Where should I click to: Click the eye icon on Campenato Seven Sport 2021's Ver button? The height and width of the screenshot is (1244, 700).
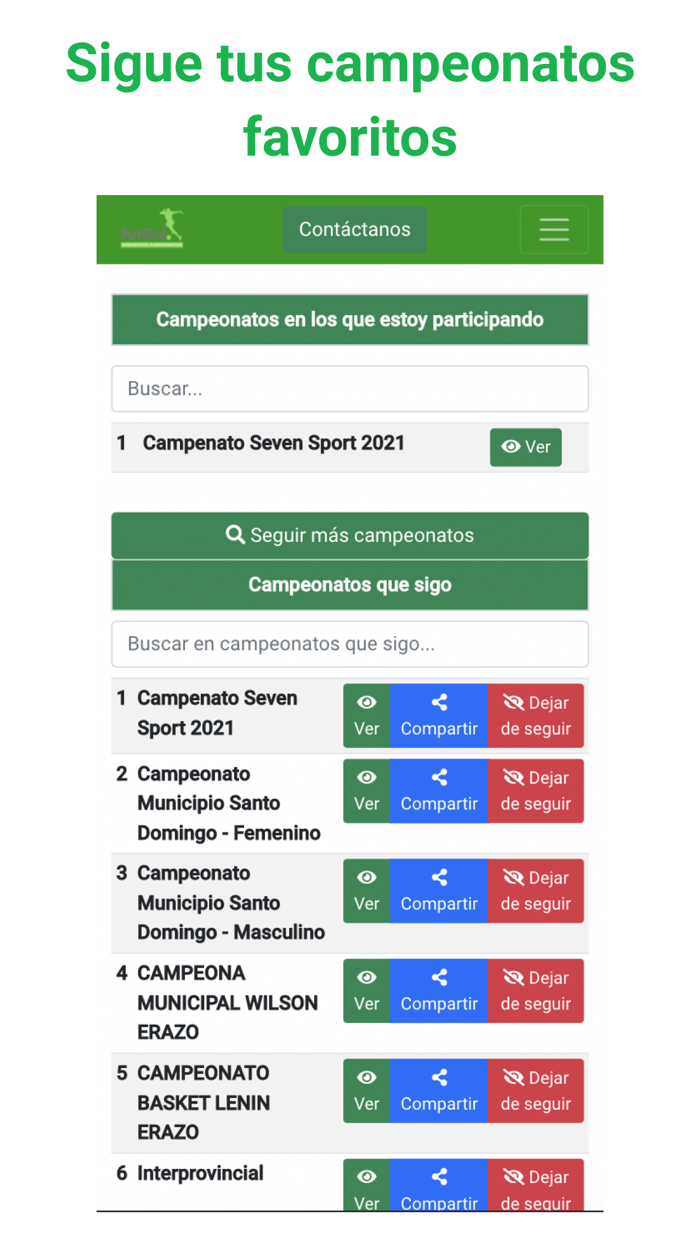pos(509,447)
